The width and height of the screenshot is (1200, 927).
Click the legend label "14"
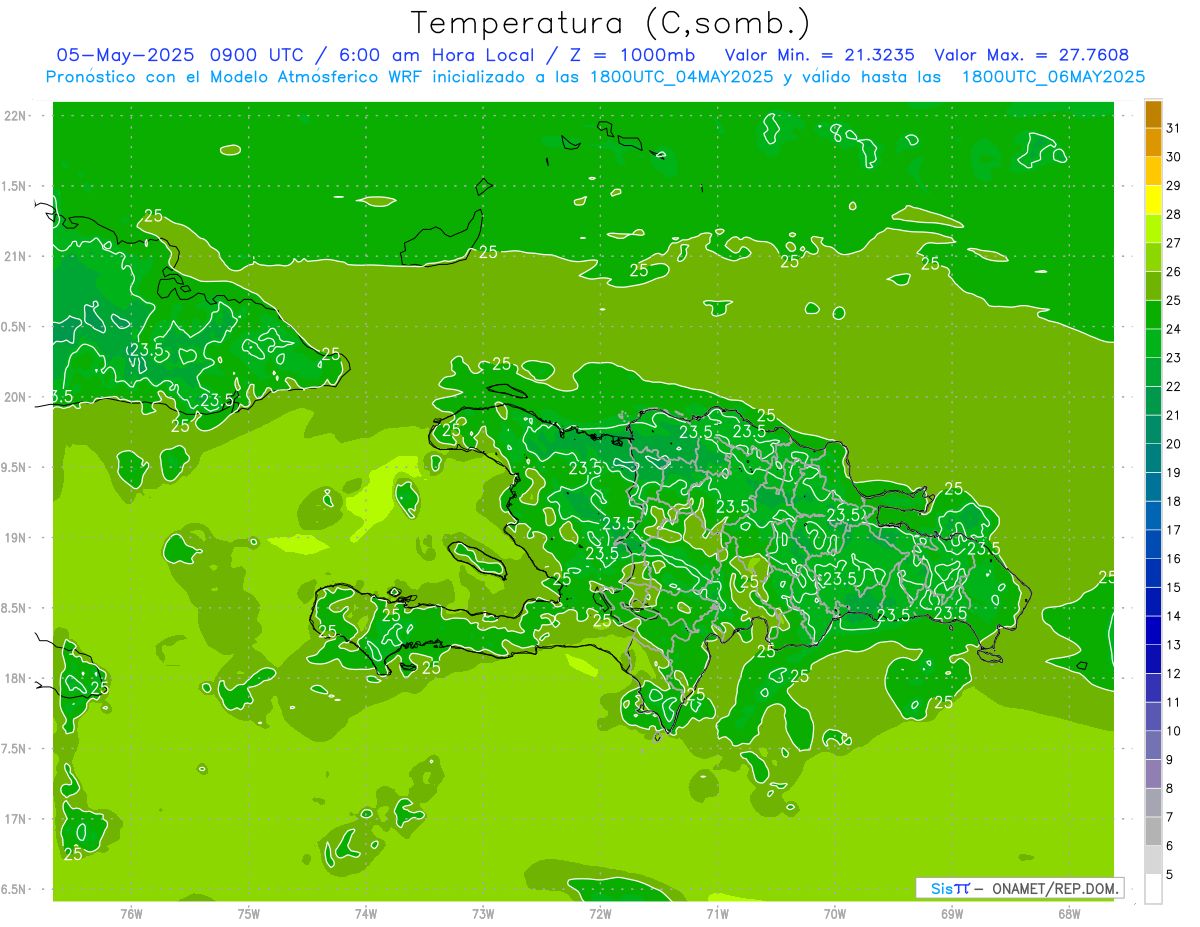click(1173, 616)
